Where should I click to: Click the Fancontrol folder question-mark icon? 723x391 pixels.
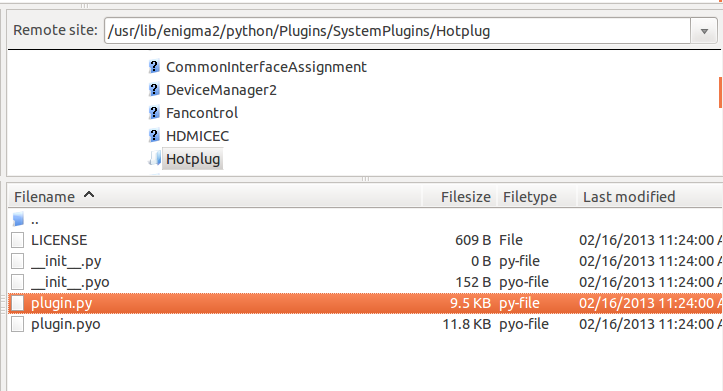[x=154, y=113]
